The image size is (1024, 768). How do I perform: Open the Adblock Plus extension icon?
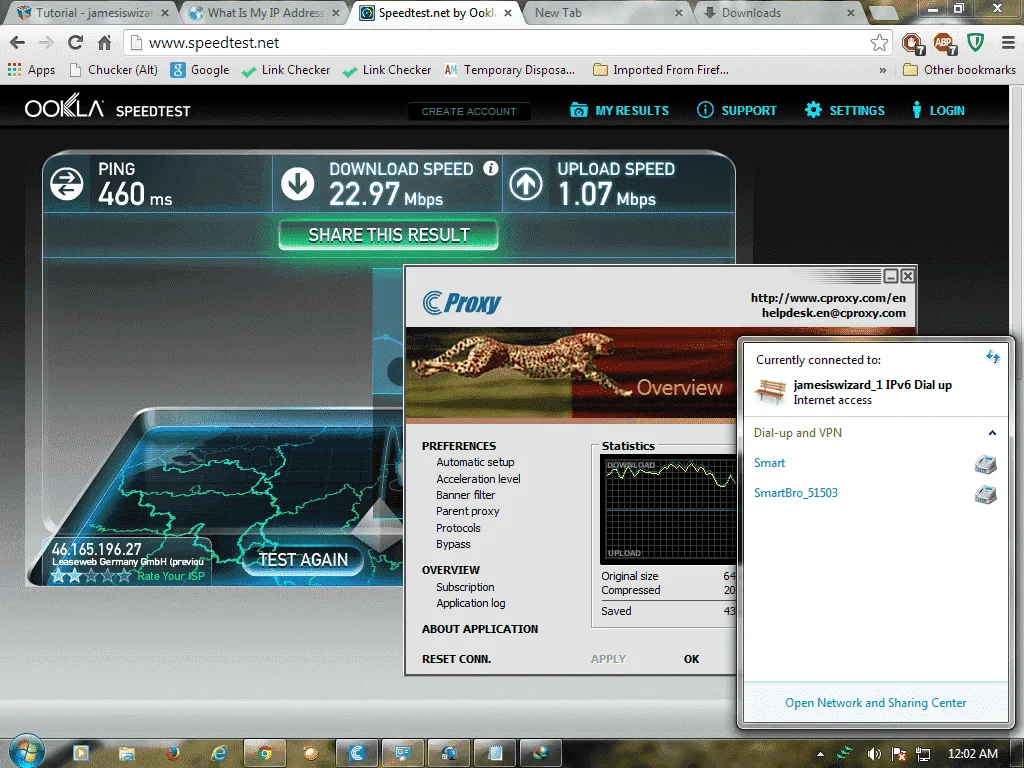(944, 44)
